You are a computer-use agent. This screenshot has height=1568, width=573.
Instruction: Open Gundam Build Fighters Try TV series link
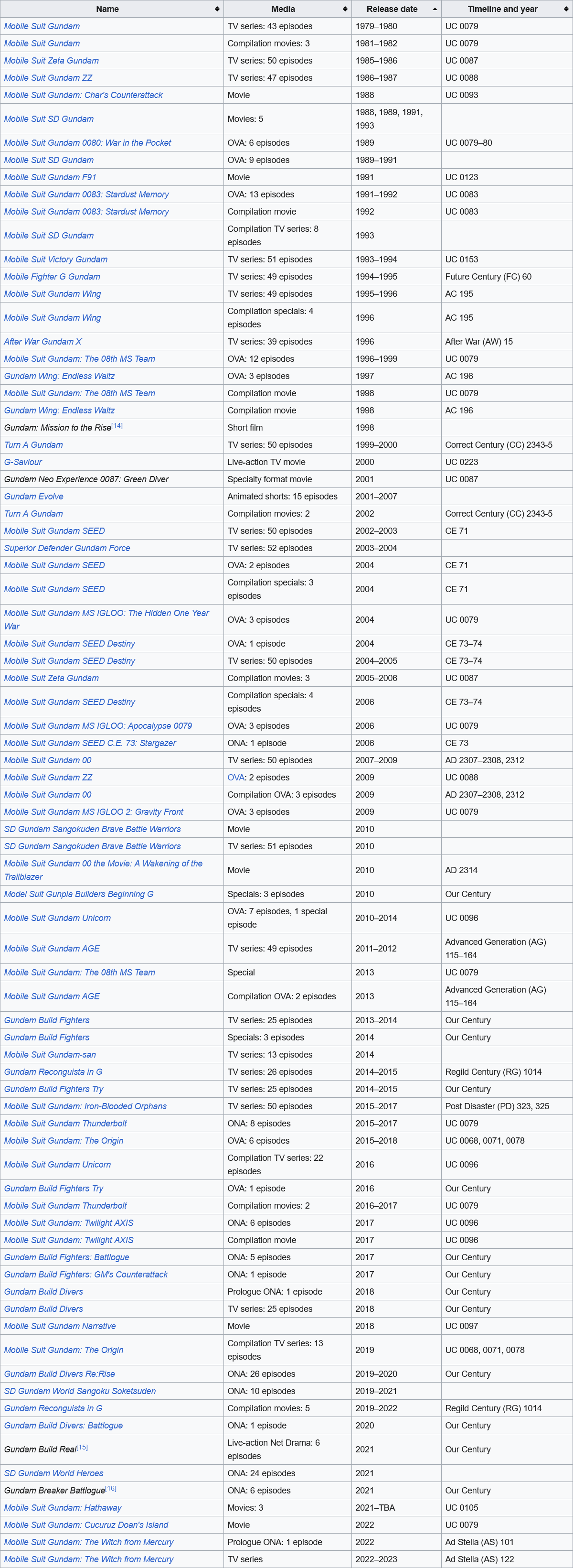pyautogui.click(x=53, y=1089)
